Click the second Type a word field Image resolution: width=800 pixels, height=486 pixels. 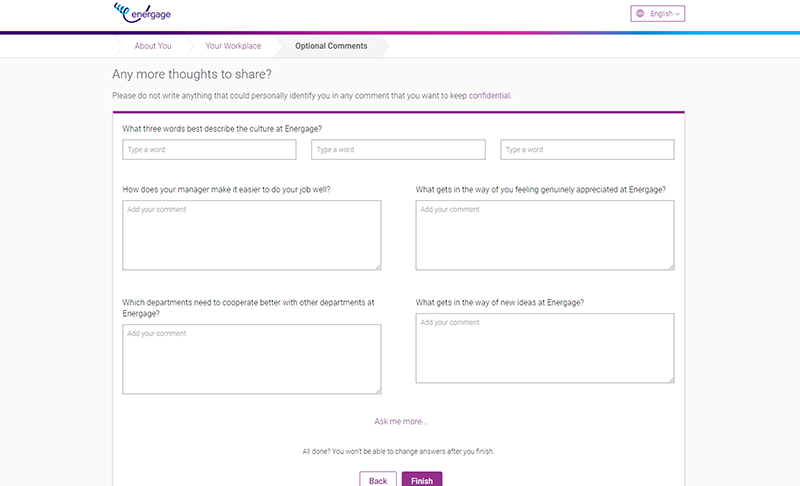click(398, 149)
